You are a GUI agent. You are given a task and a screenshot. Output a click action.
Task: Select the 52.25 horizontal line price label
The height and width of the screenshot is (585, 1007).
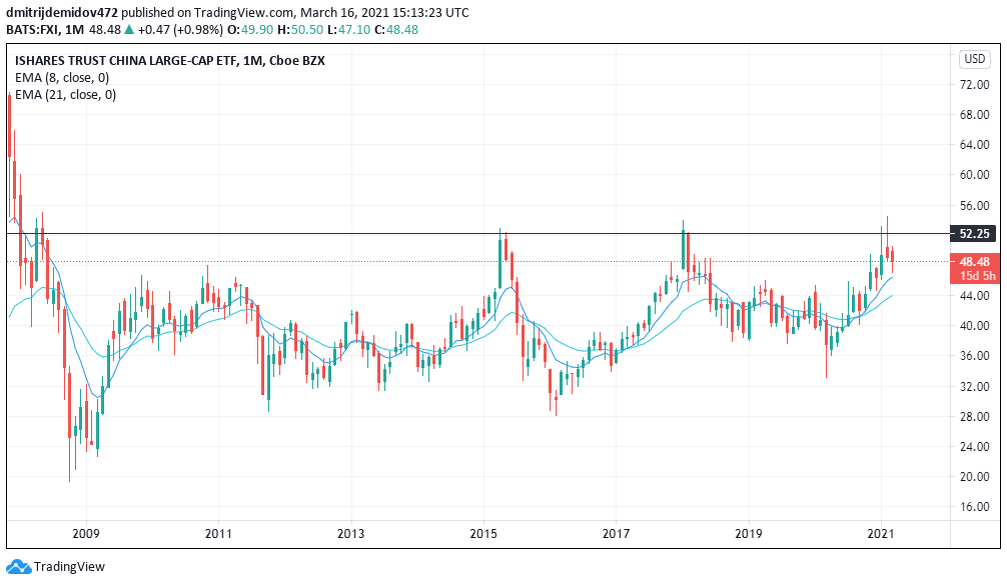tap(974, 233)
